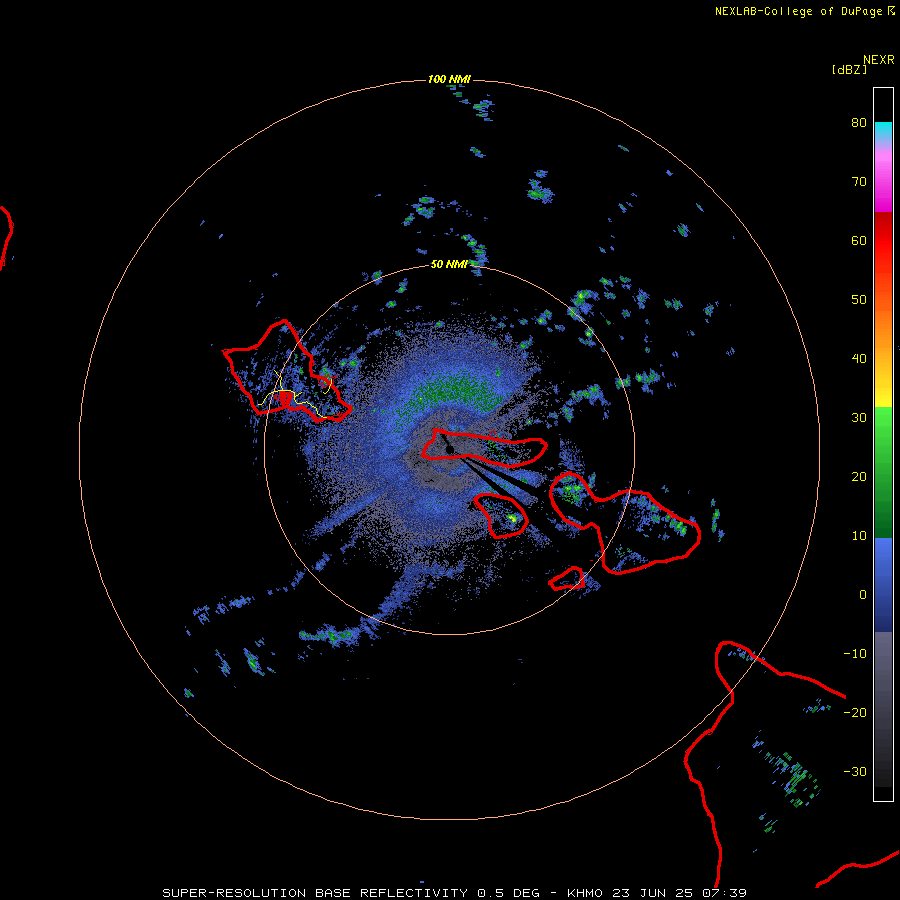The height and width of the screenshot is (900, 900).
Task: Click the -10 value on the dBZ scale
Action: (855, 654)
